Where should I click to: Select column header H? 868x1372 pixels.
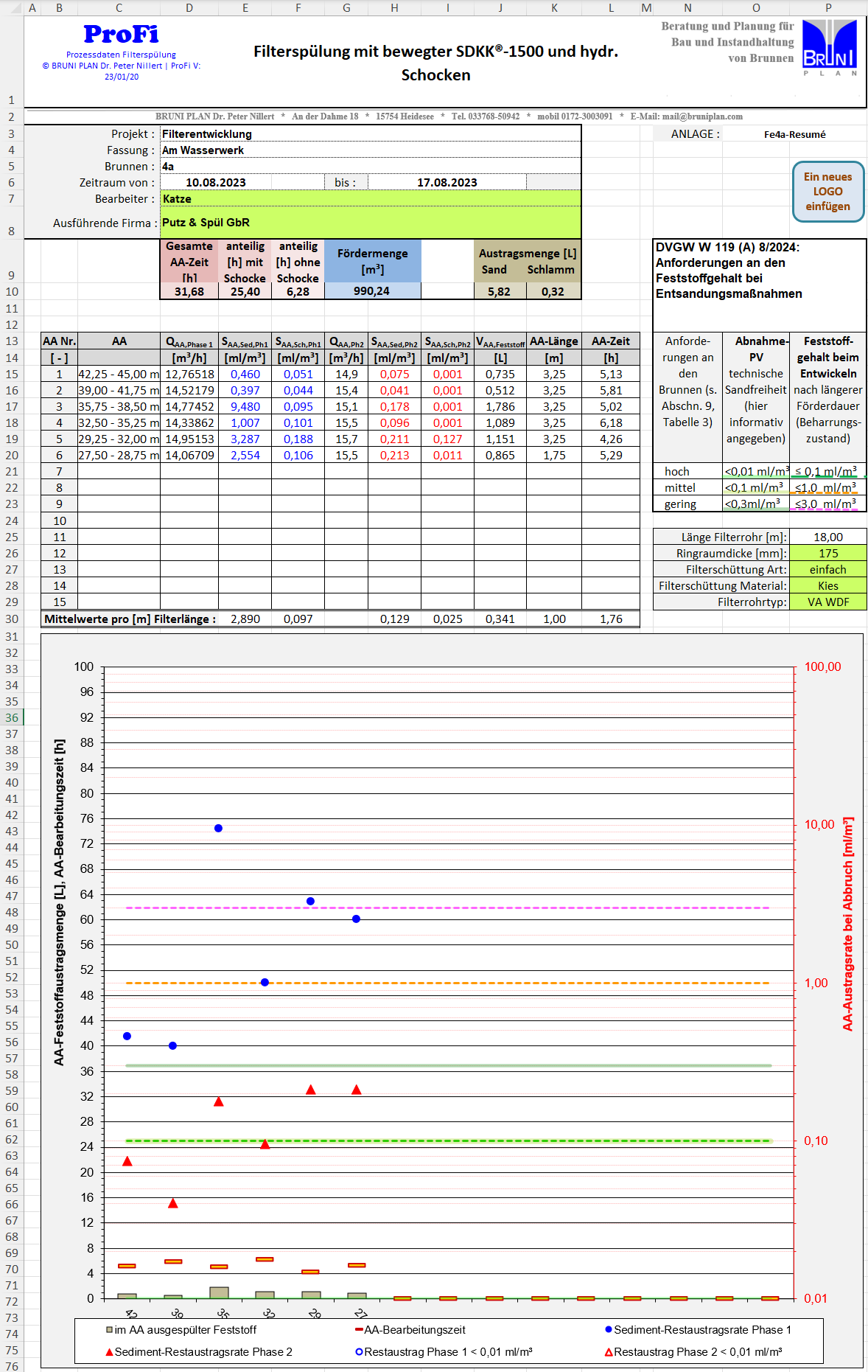pyautogui.click(x=394, y=7)
